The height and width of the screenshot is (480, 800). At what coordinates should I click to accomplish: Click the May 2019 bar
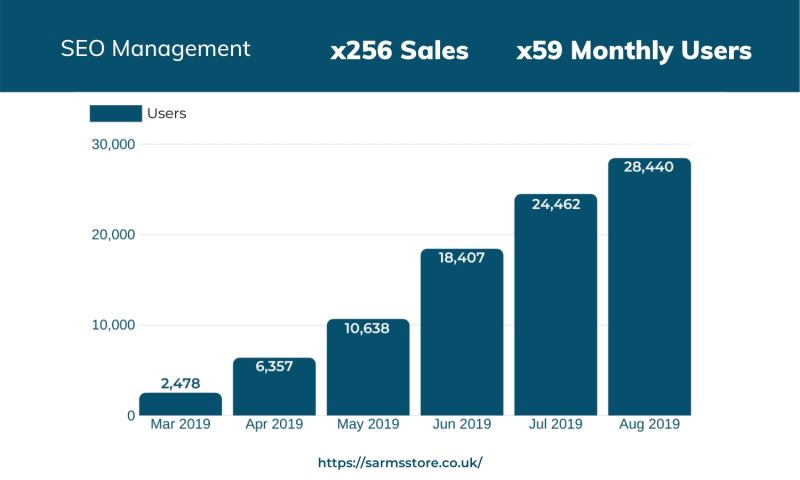tap(368, 370)
